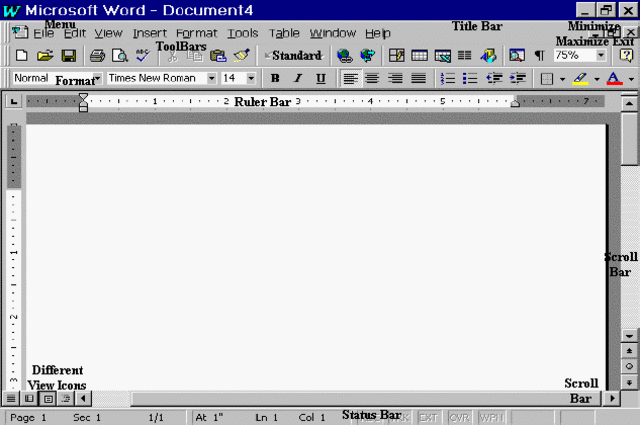Screen dimensions: 640x425
Task: Save the document with the floppy disk icon
Action: click(x=69, y=55)
